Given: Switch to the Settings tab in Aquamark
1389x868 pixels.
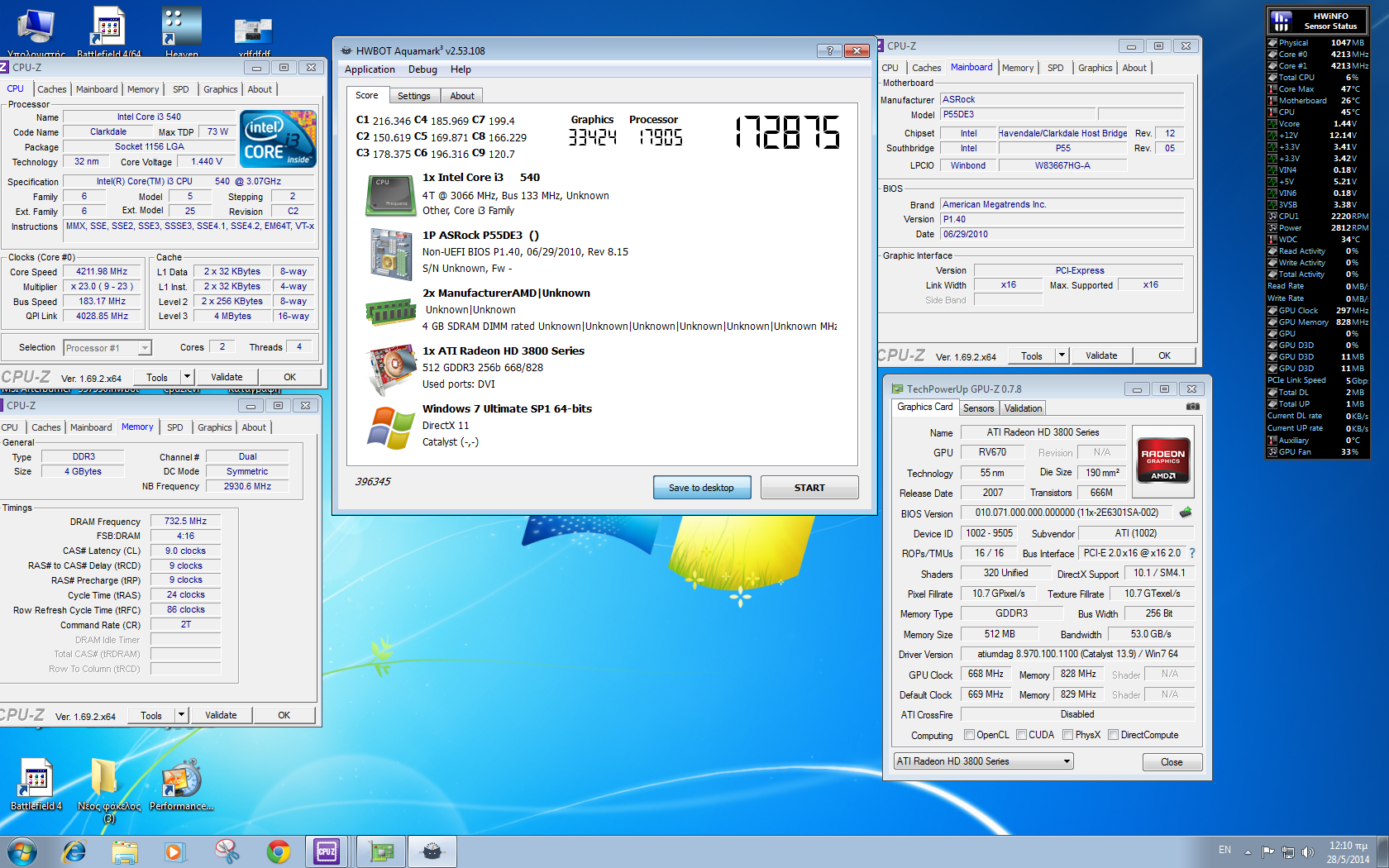Looking at the screenshot, I should point(414,96).
